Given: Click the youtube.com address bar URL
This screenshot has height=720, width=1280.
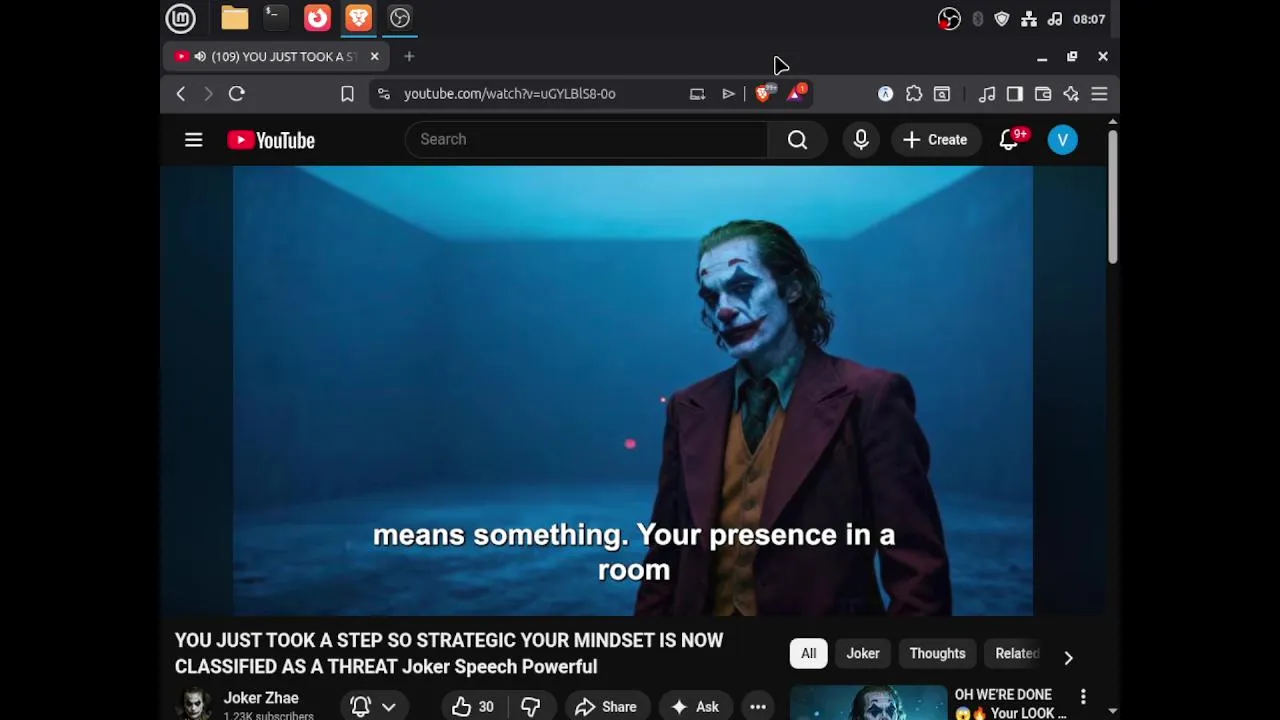Looking at the screenshot, I should (x=510, y=94).
